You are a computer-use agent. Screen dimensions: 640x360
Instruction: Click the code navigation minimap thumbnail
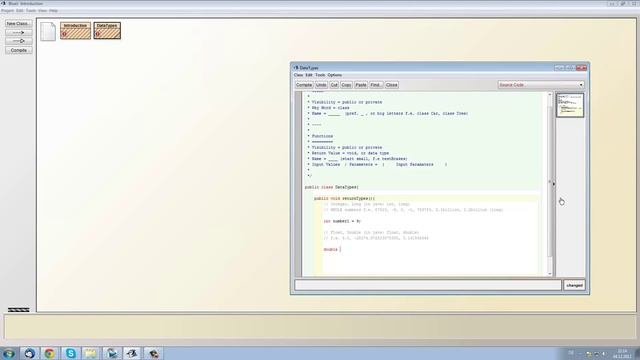(x=570, y=105)
